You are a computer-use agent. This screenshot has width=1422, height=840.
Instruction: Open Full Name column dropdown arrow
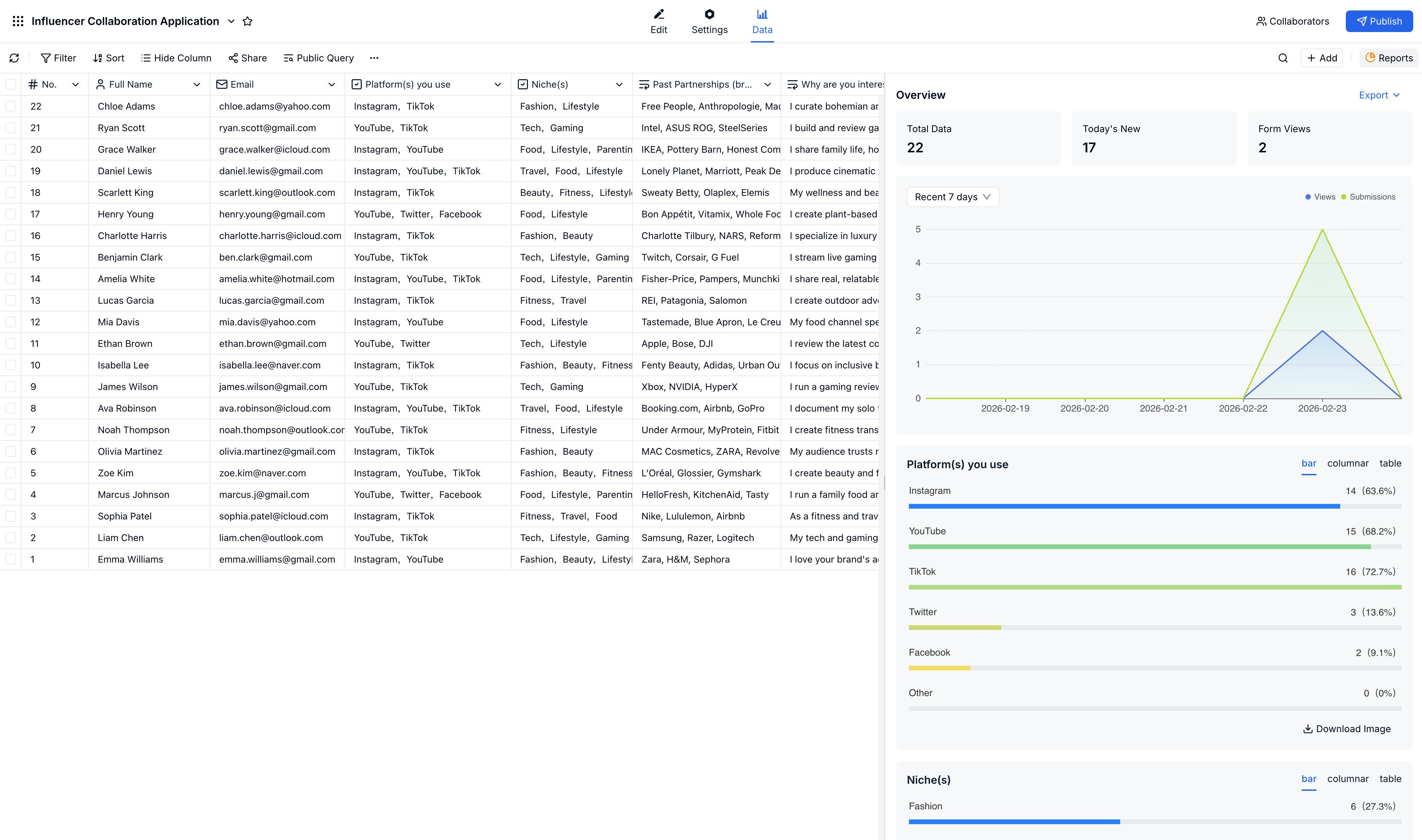point(197,84)
